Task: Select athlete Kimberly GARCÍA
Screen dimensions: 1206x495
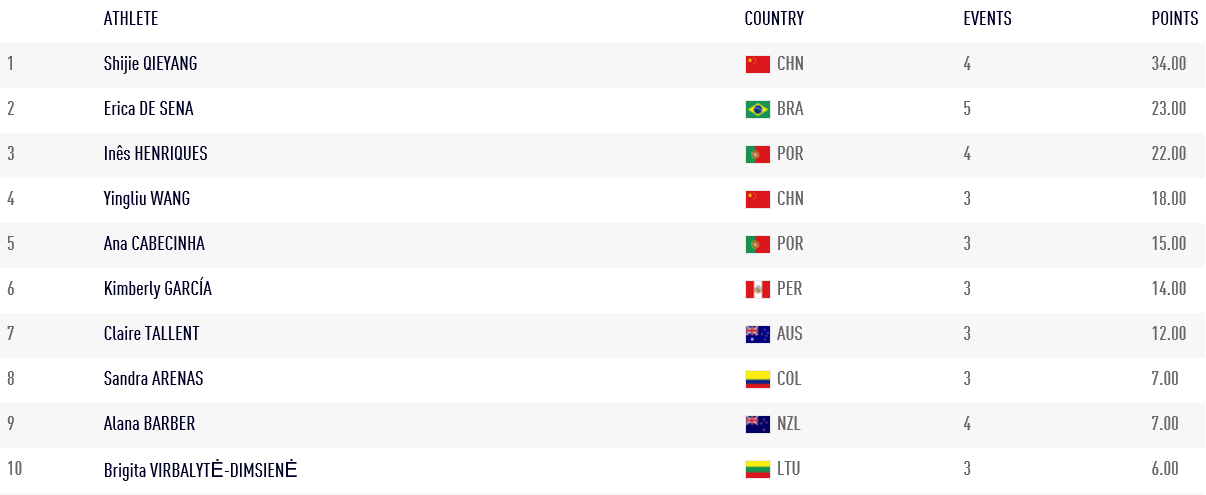Action: click(157, 289)
